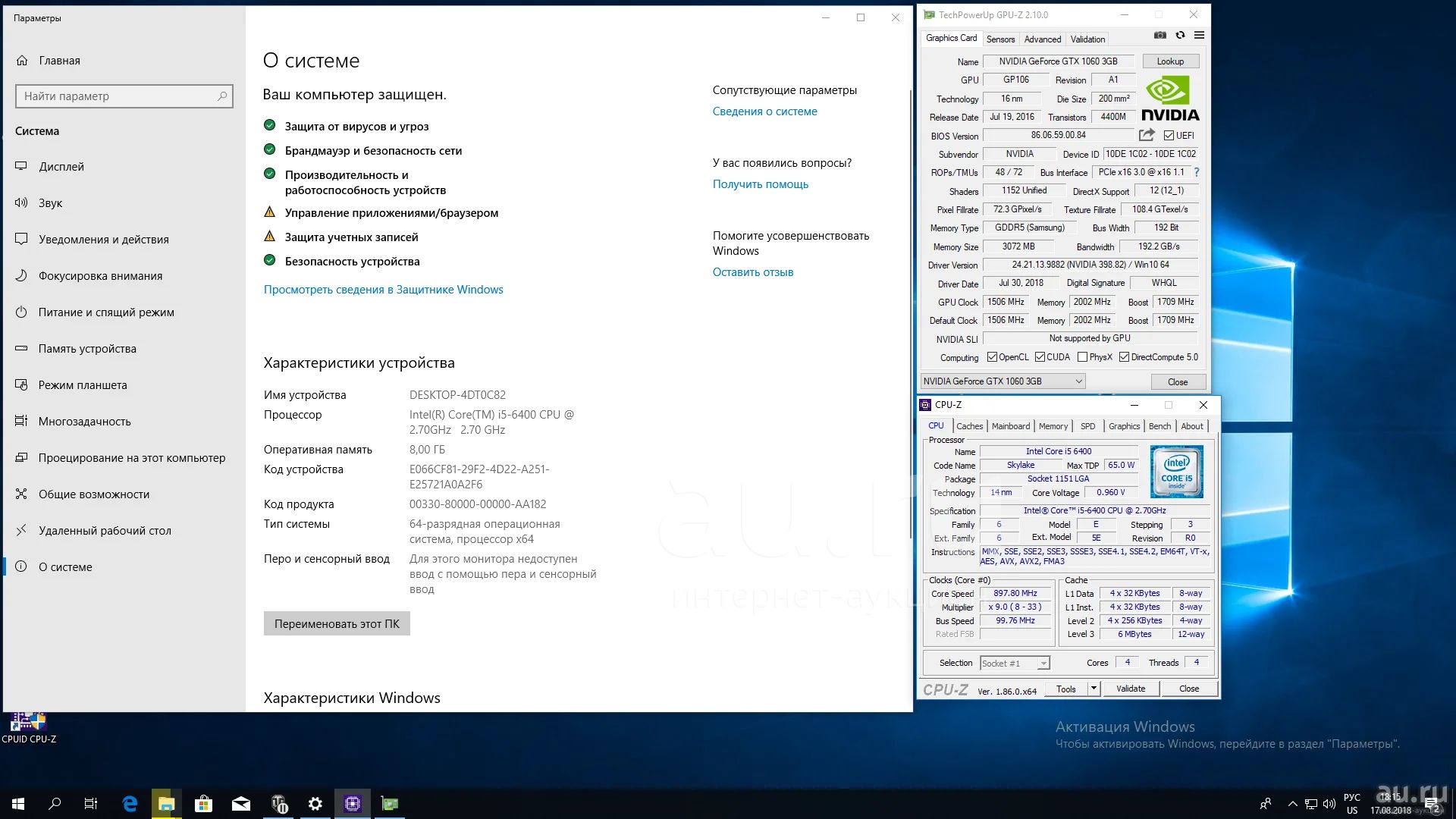This screenshot has width=1456, height=819.
Task: Open the Tools dropdown arrow in CPU-Z
Action: pos(1094,689)
